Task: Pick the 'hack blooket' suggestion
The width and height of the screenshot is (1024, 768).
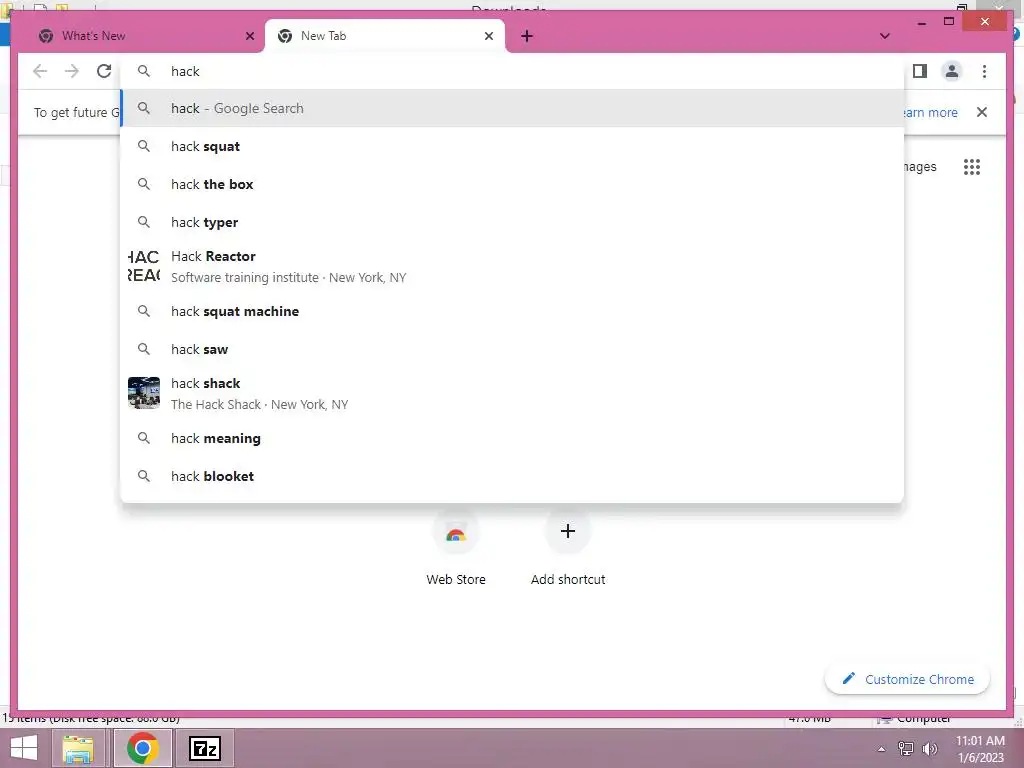Action: pos(513,476)
